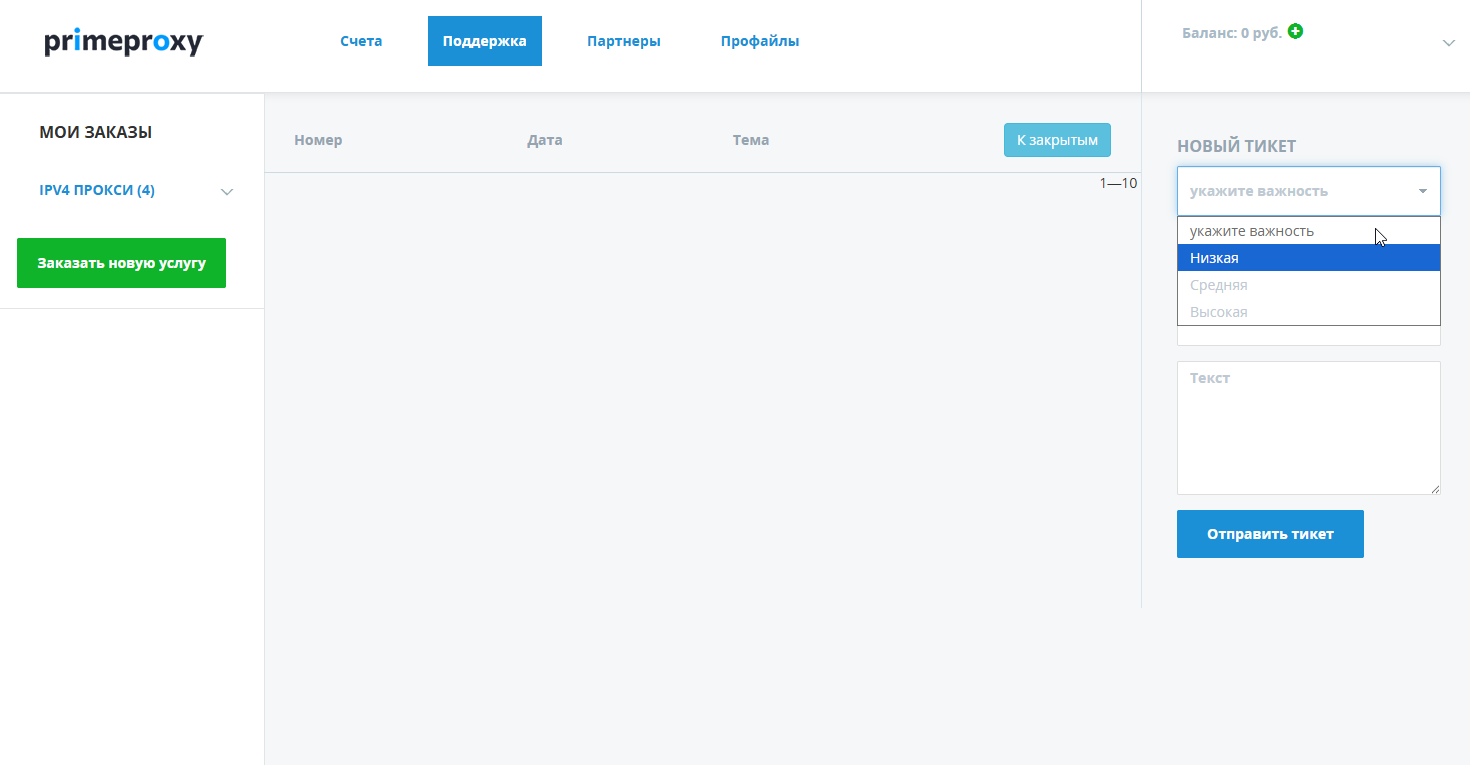Click the Дата column header
The image size is (1470, 765).
pos(545,140)
